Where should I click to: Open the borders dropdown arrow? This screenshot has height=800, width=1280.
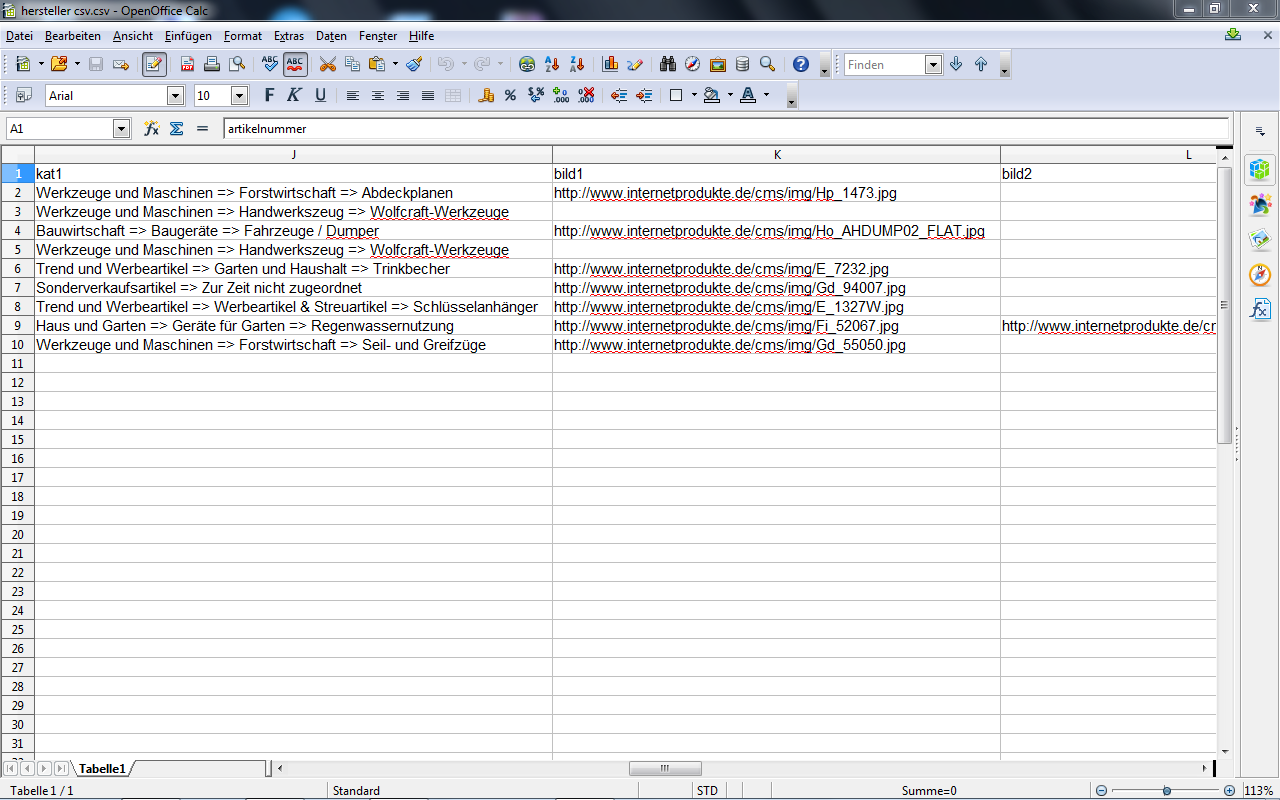(x=692, y=95)
